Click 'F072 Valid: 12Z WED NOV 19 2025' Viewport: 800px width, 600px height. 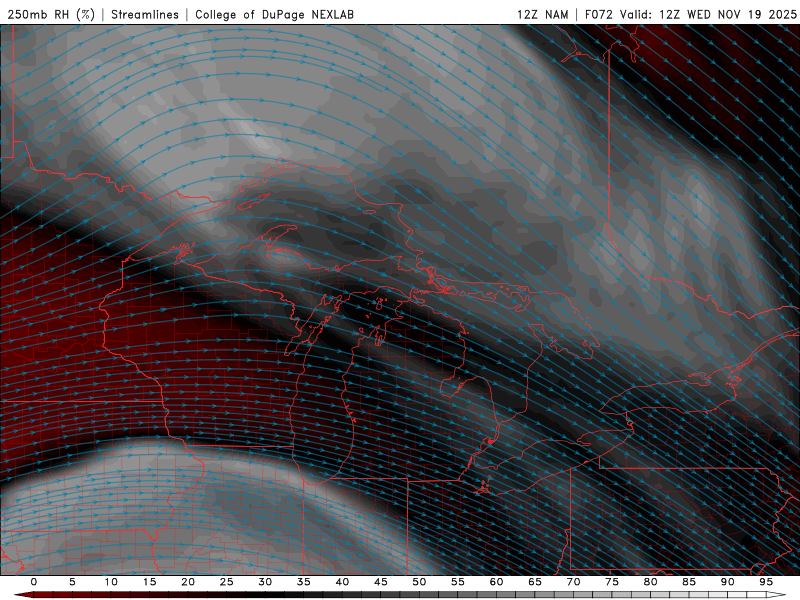690,15
